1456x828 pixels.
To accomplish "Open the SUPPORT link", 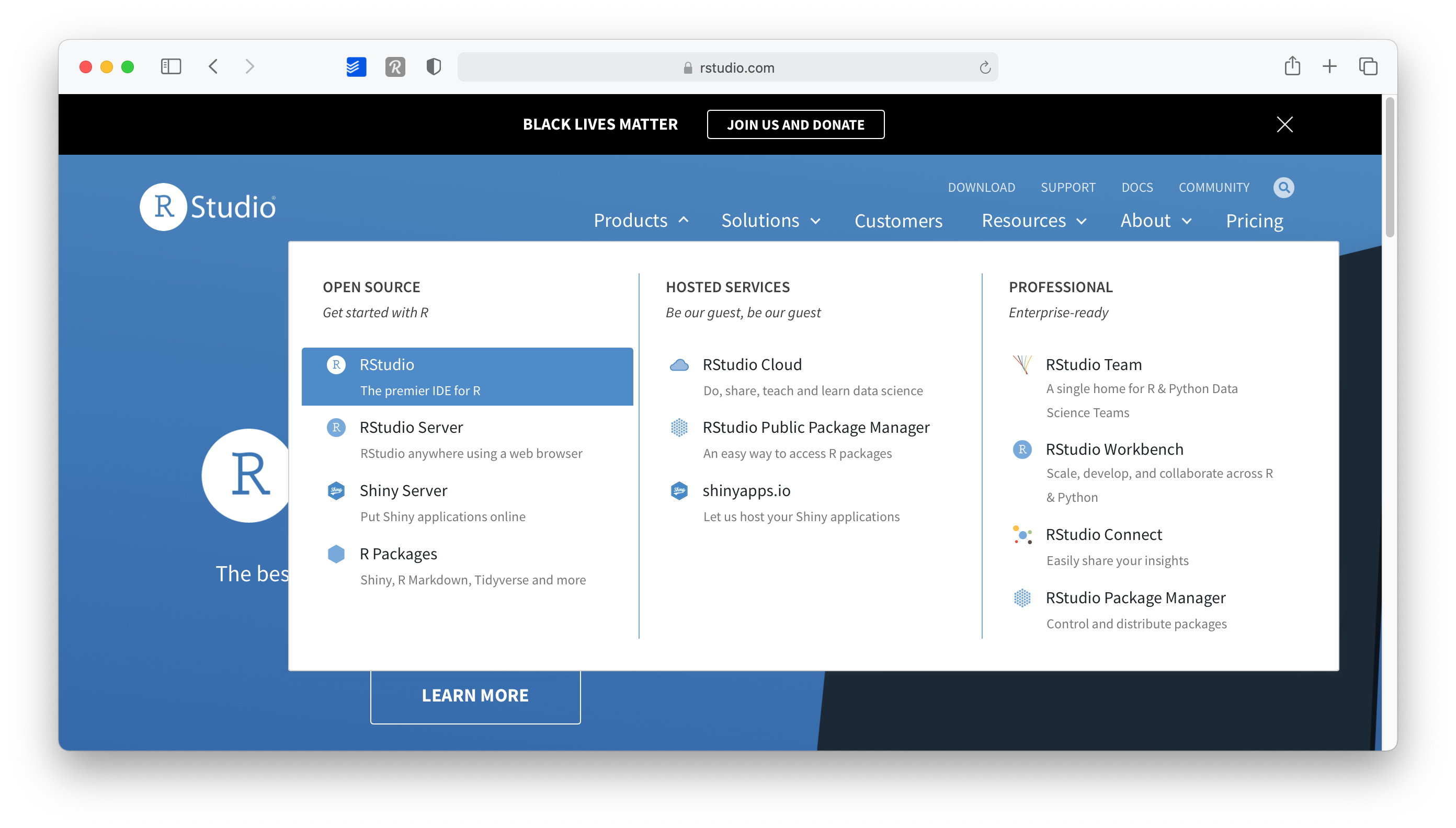I will click(1067, 187).
